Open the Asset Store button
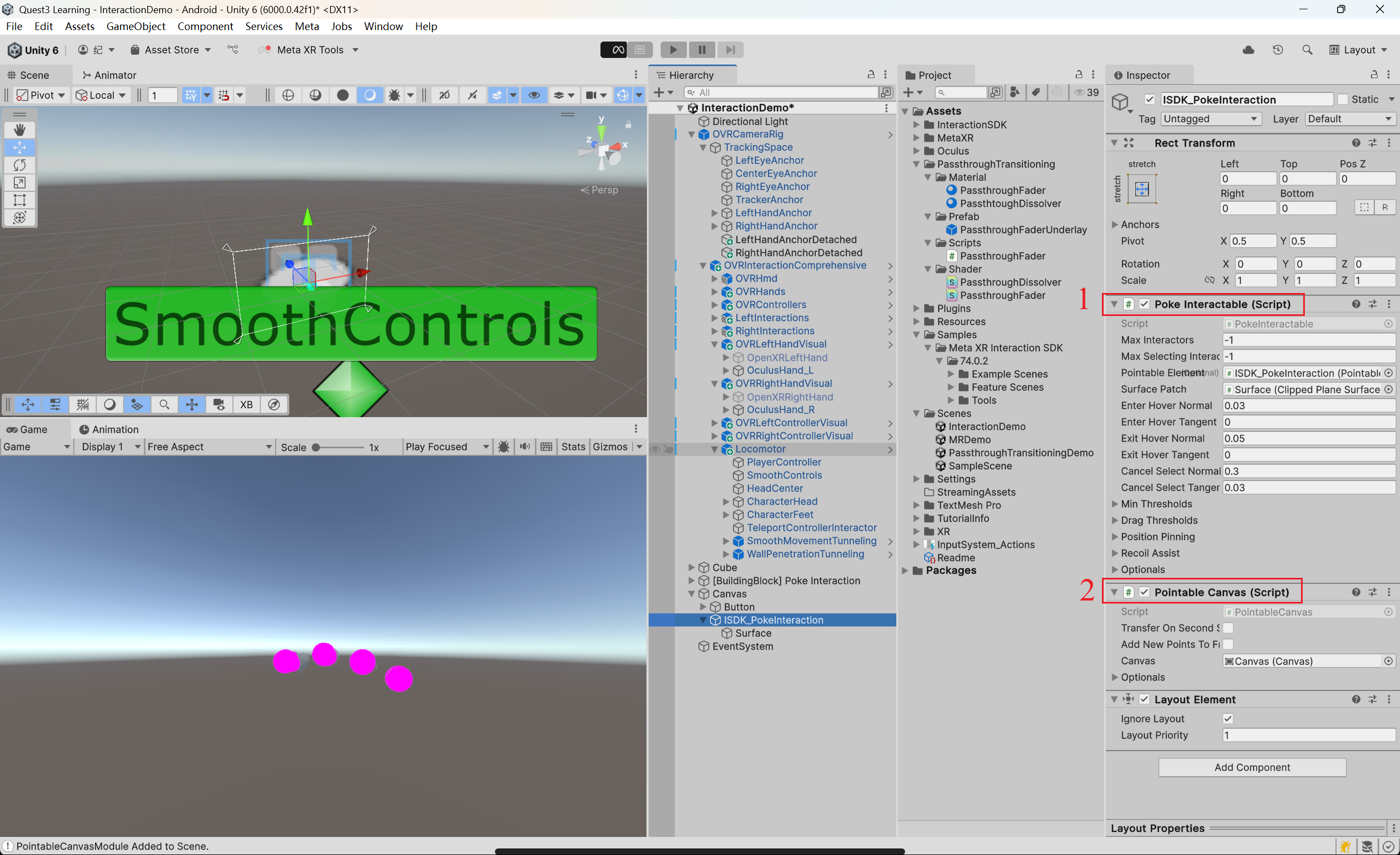 [171, 50]
